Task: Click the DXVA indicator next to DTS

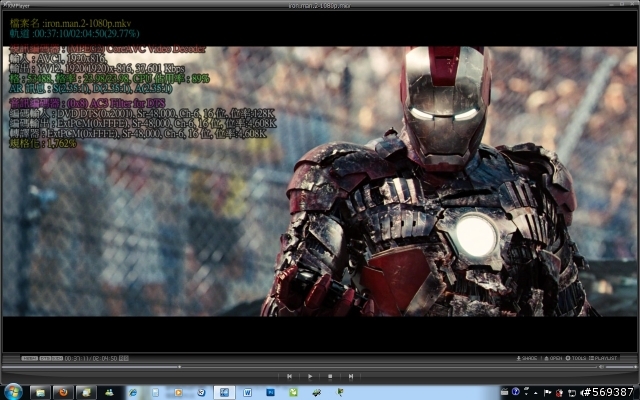Action: point(57,358)
